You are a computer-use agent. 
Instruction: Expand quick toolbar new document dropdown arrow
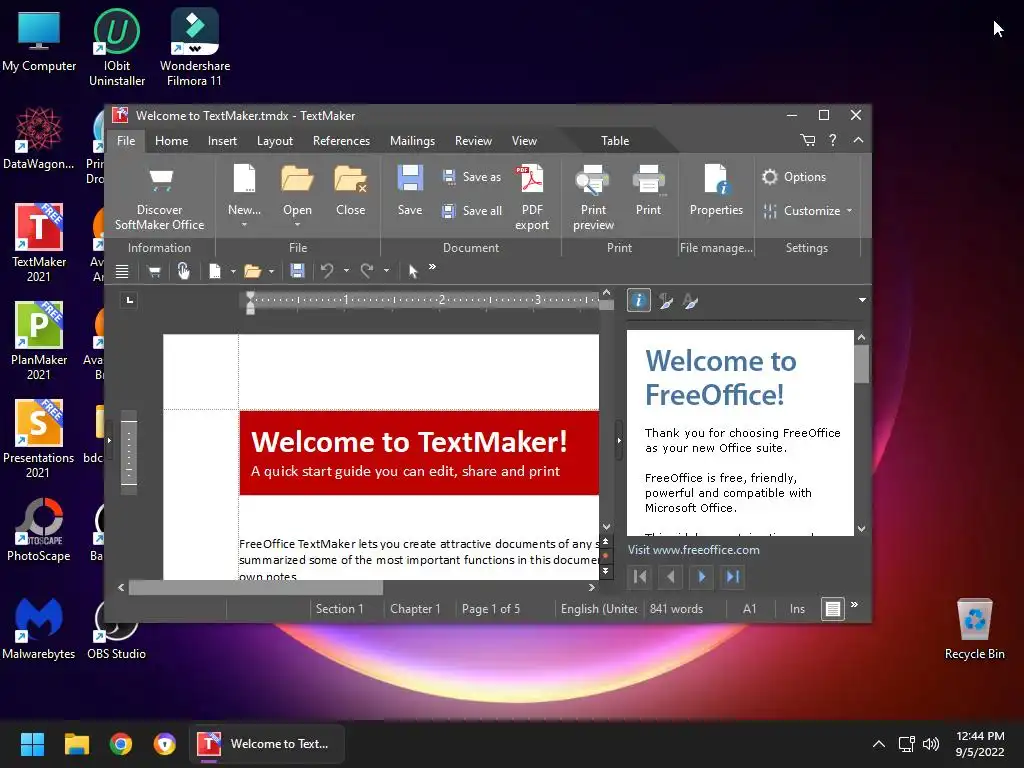point(233,271)
